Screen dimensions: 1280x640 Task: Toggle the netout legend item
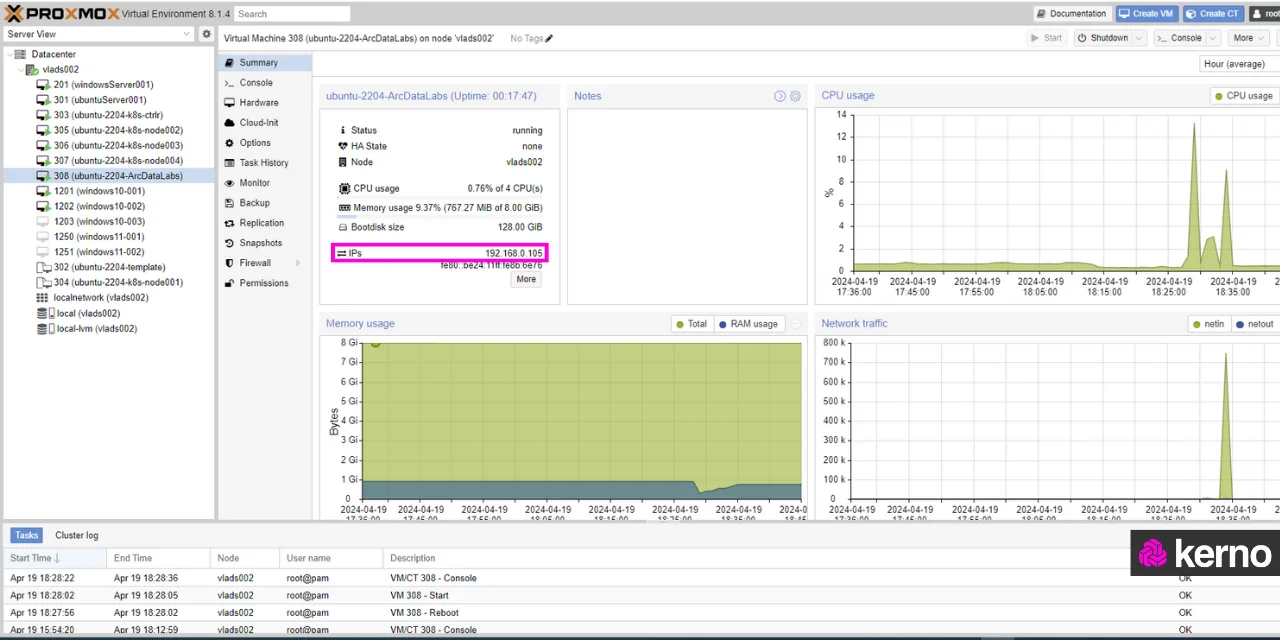[1255, 324]
